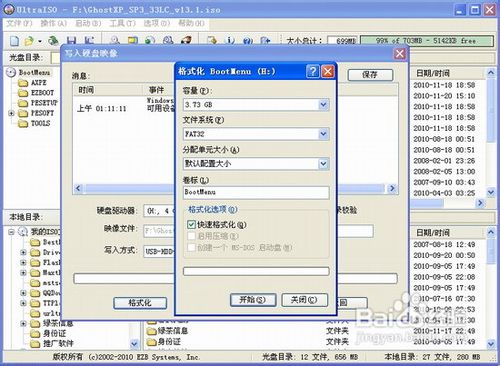Click the 格式化 button in Write Disk Image dialog
Screen dimensions: 500x366
click(x=140, y=303)
